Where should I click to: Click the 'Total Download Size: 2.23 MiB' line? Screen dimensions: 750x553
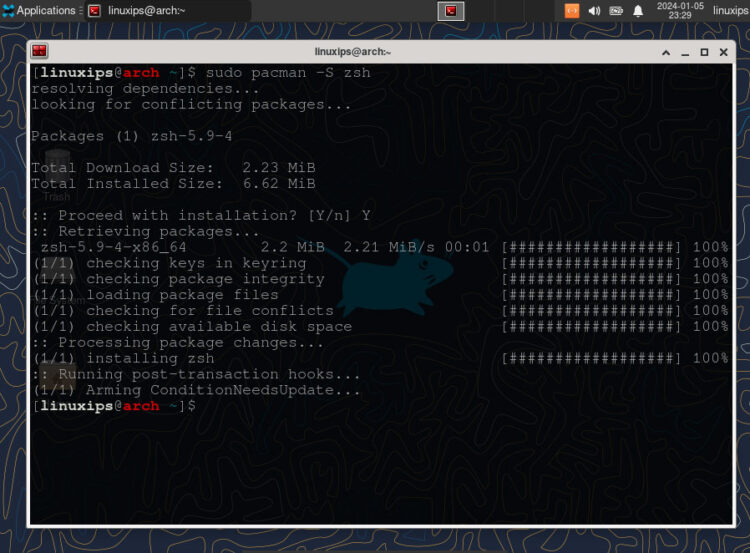(173, 168)
